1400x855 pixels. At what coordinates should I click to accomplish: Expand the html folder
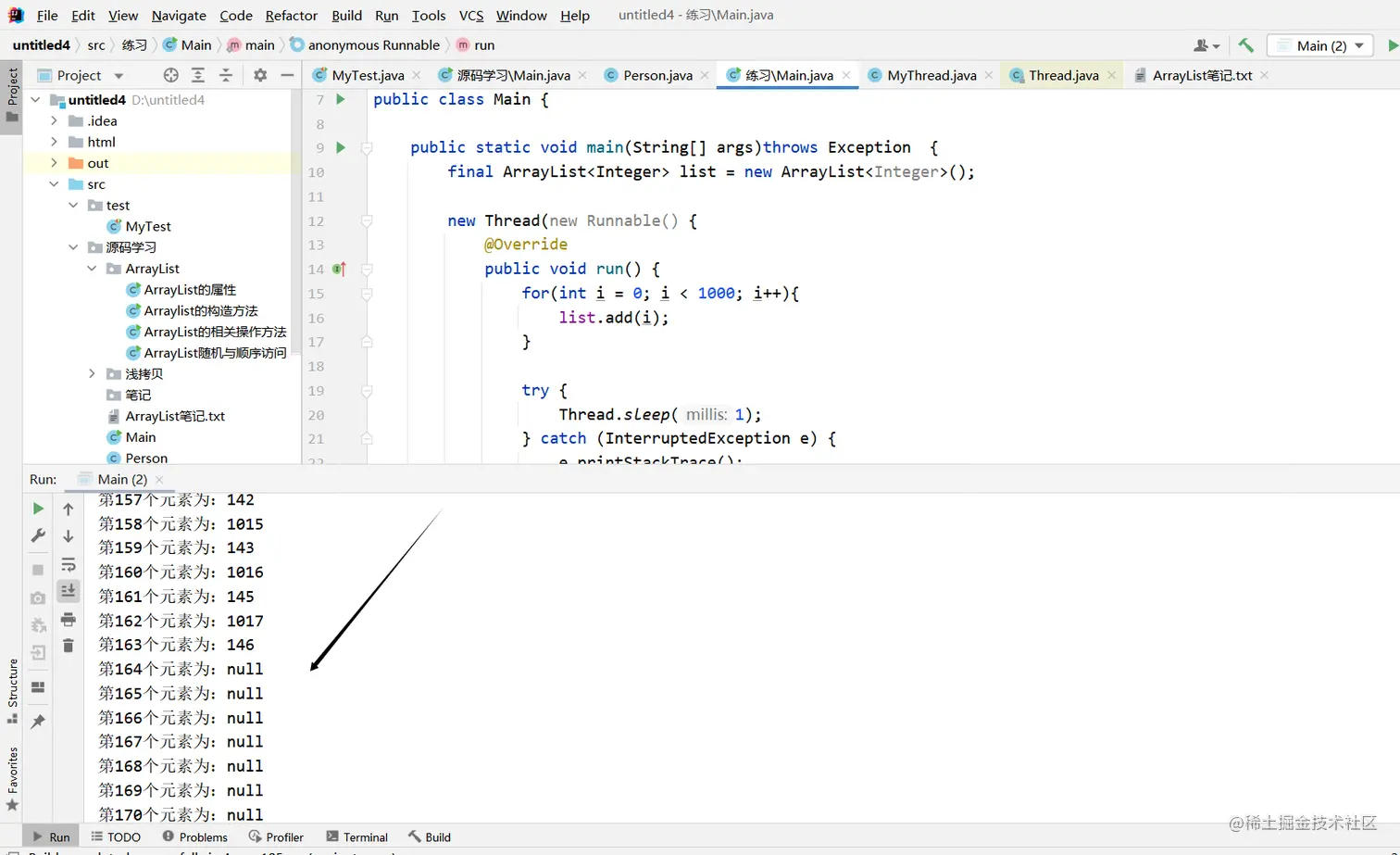[x=54, y=142]
